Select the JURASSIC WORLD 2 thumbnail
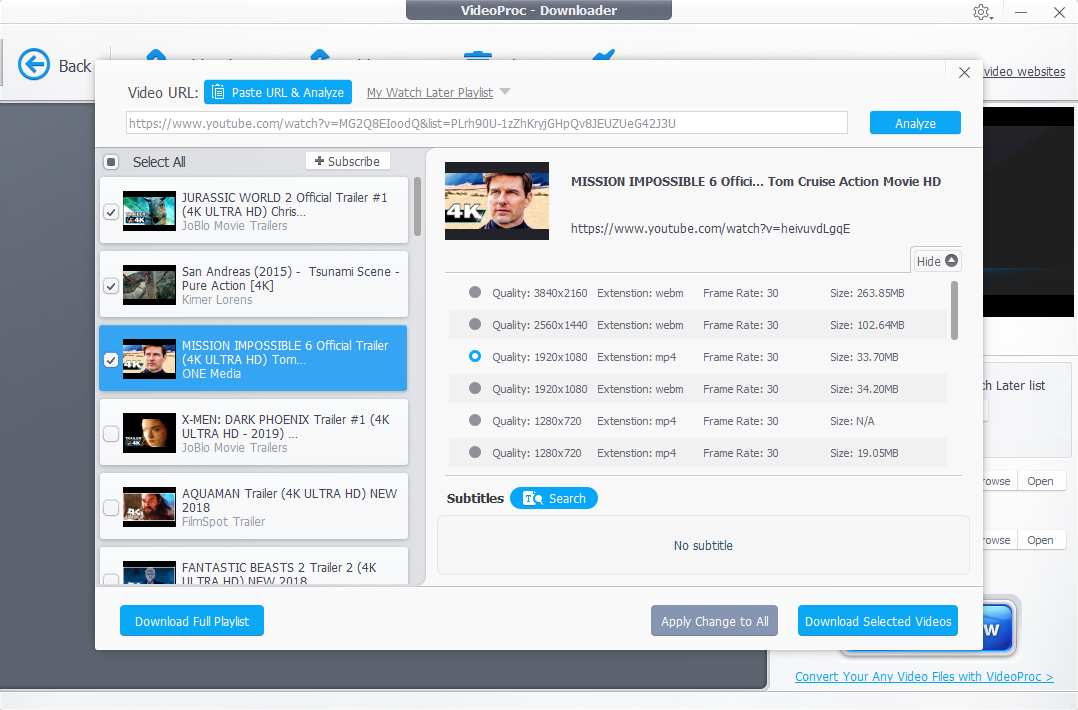1078x710 pixels. (149, 211)
